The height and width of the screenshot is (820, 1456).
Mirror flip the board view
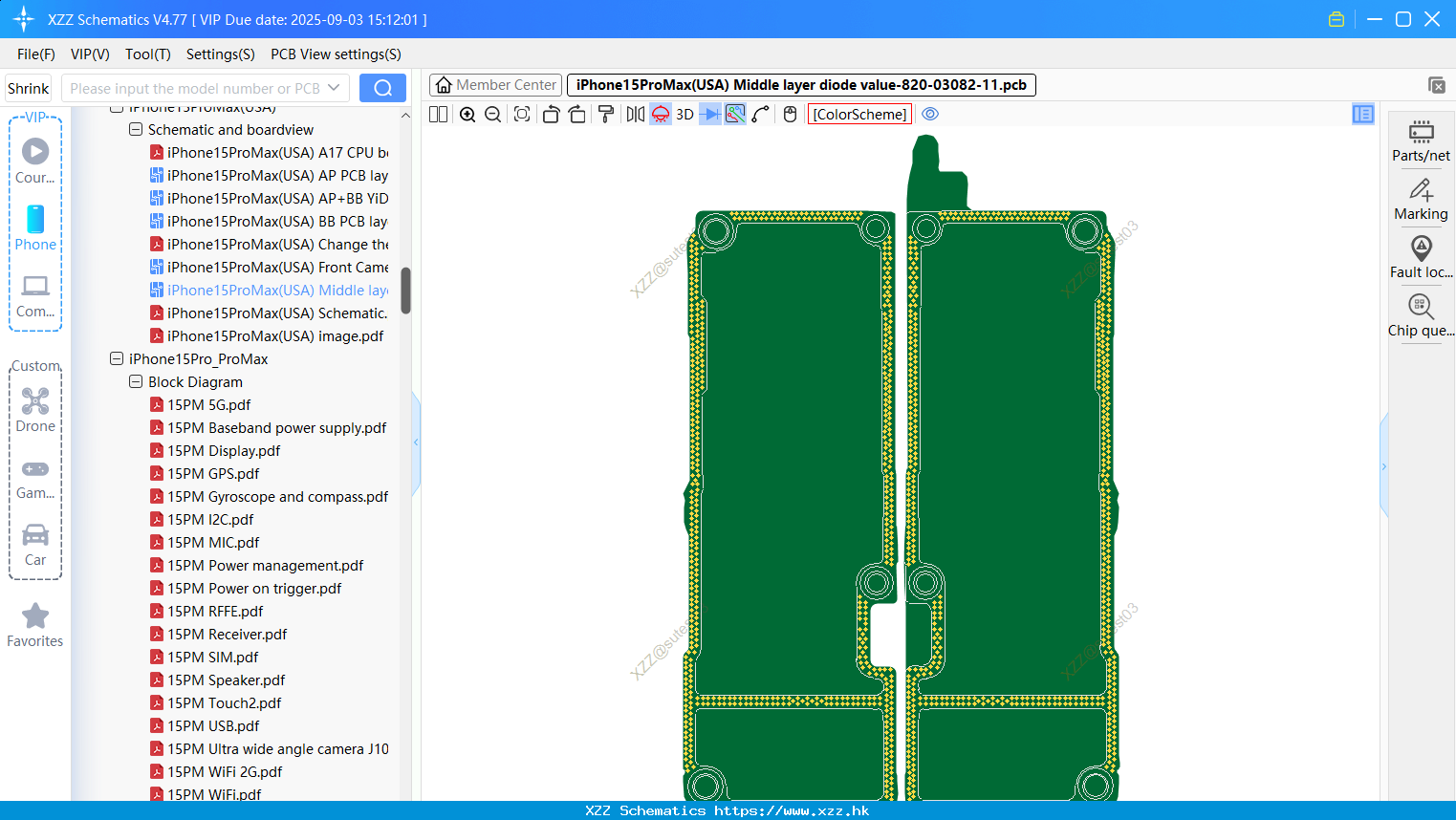(635, 115)
